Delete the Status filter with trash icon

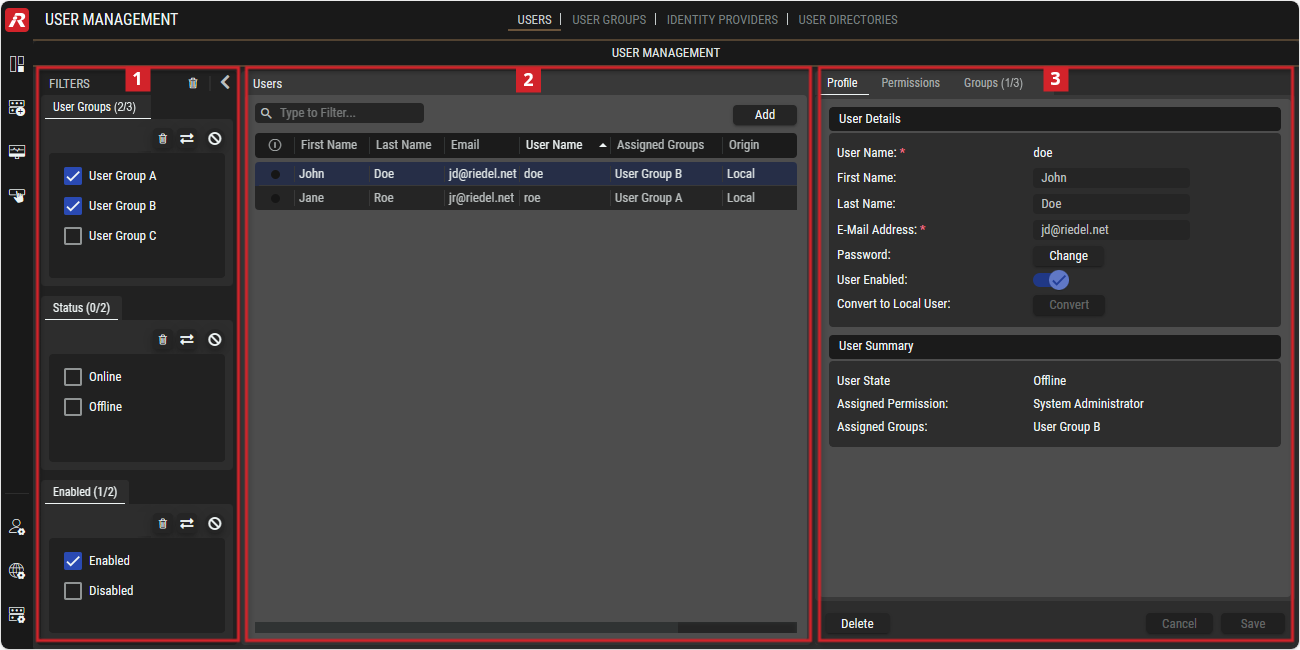pos(163,340)
